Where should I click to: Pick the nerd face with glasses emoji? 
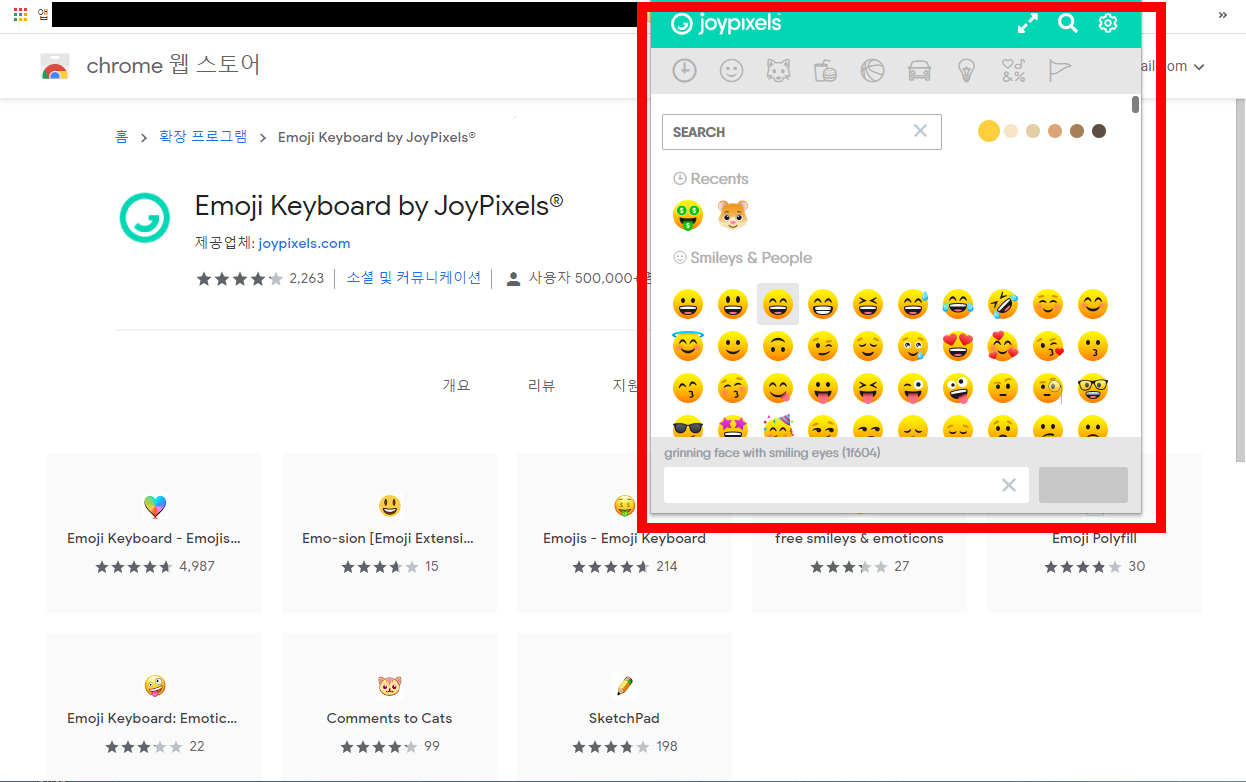point(1093,389)
